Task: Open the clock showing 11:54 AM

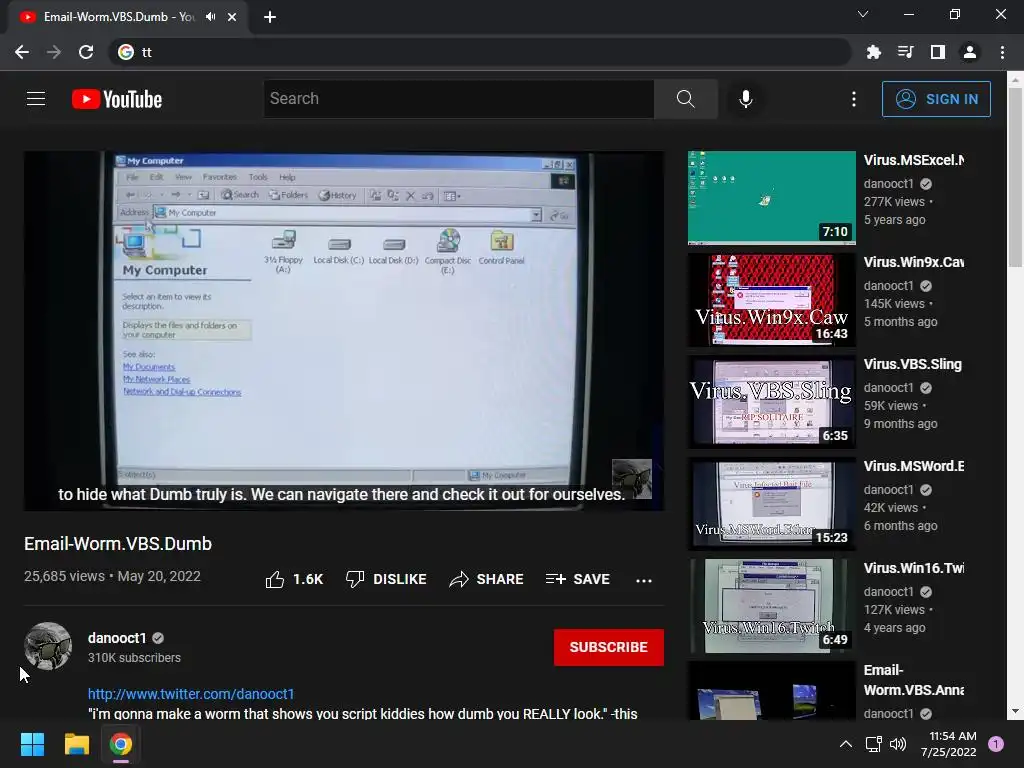Action: [x=949, y=744]
